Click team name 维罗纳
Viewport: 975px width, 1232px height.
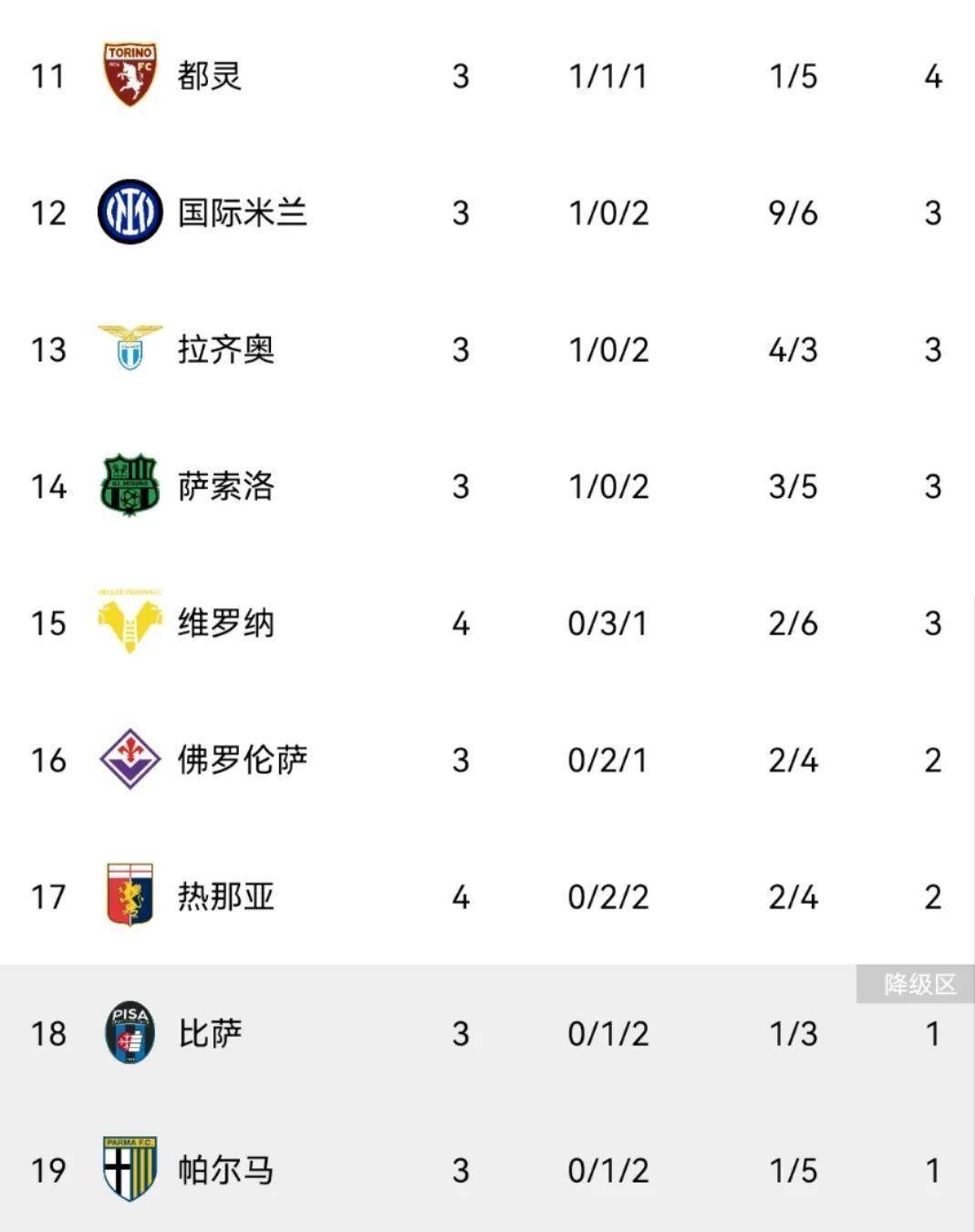tap(225, 623)
